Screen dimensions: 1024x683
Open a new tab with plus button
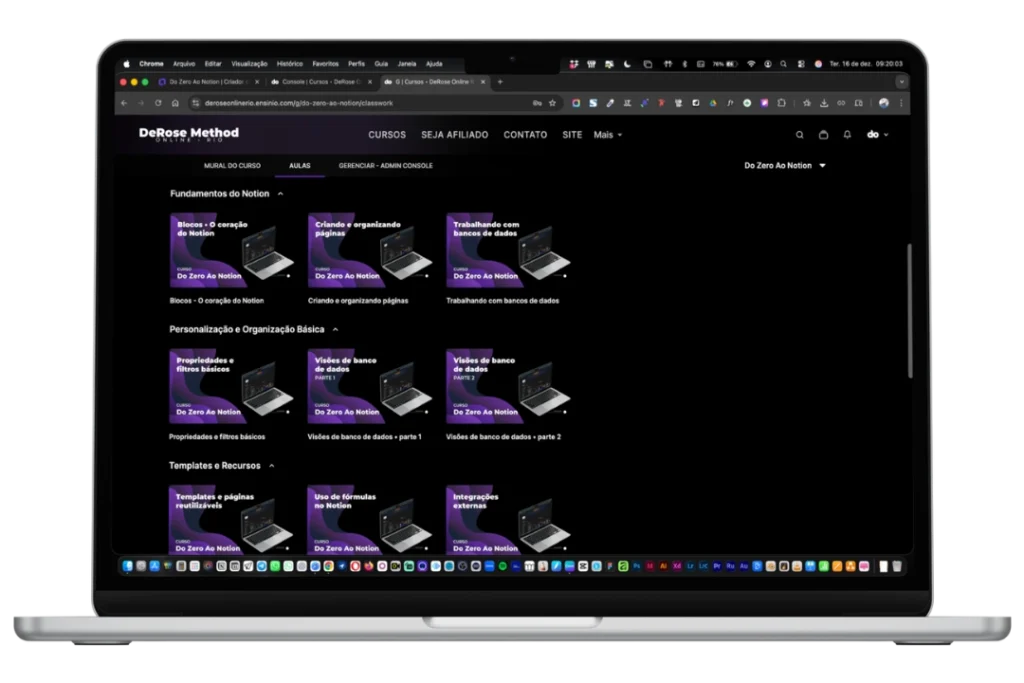pos(500,82)
